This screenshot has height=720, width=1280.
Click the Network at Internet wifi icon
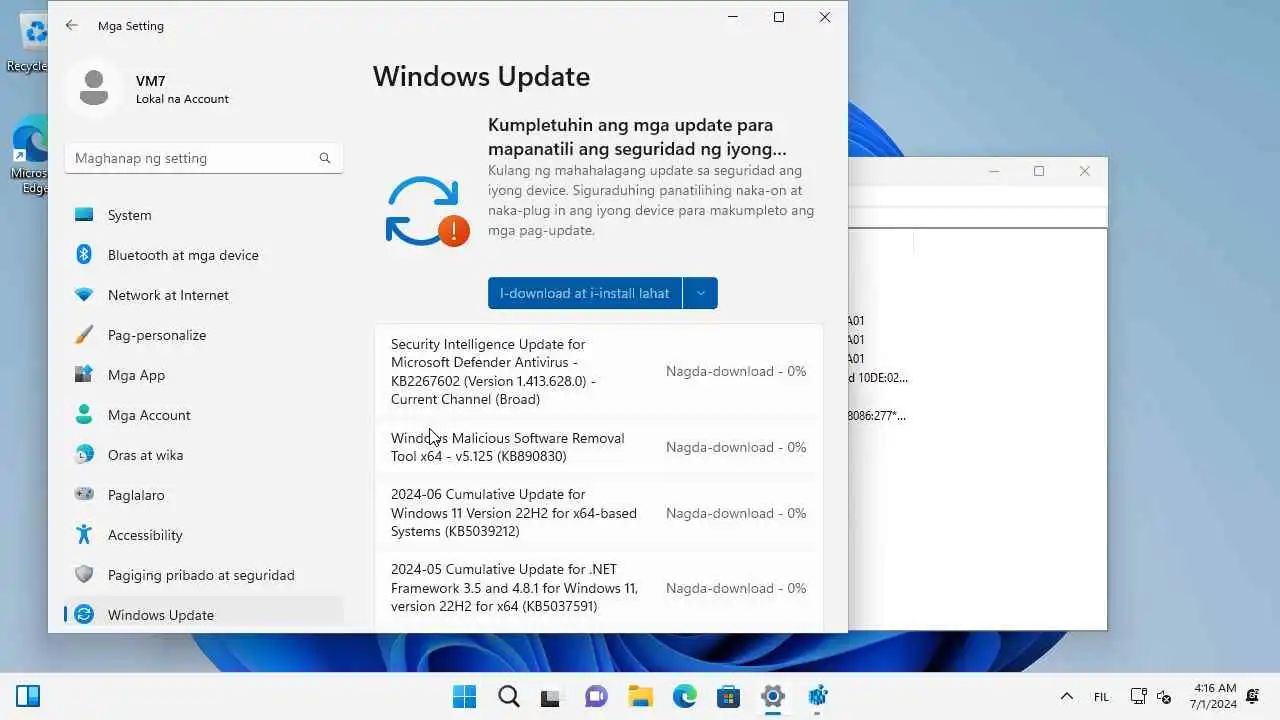[x=84, y=295]
